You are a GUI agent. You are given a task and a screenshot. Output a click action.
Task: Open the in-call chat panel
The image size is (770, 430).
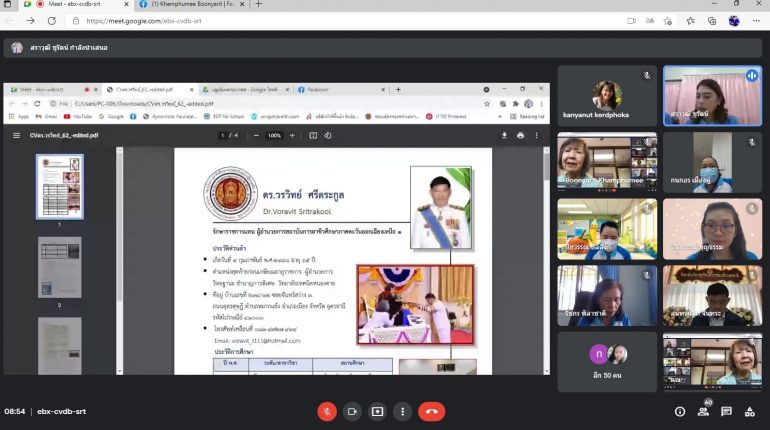tap(727, 411)
